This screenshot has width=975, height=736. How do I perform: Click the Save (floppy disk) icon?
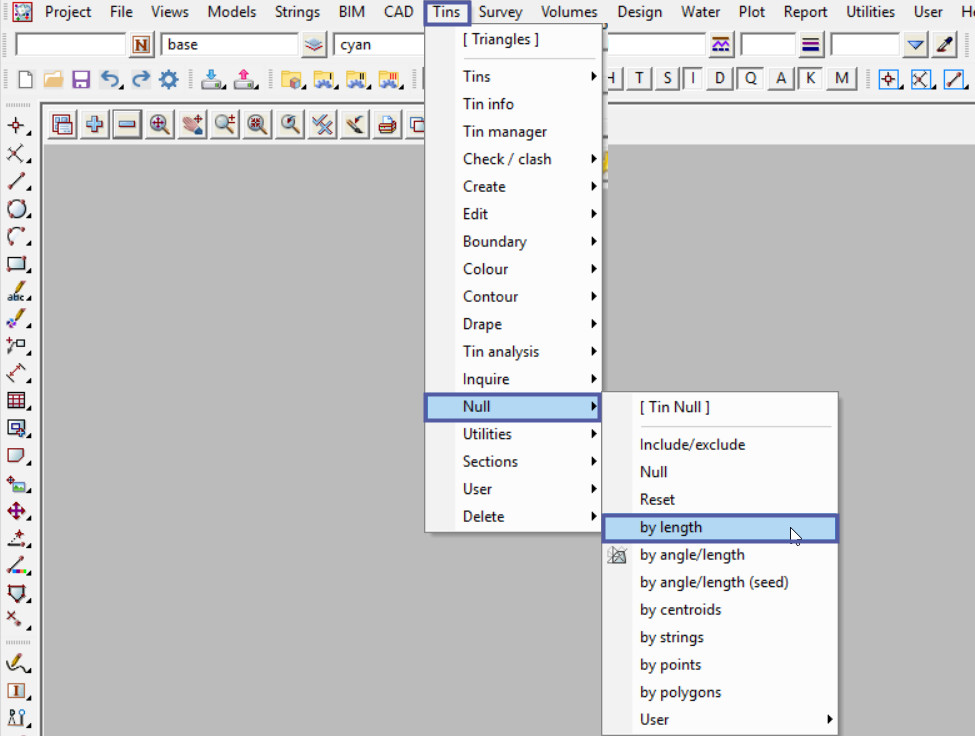[x=81, y=80]
